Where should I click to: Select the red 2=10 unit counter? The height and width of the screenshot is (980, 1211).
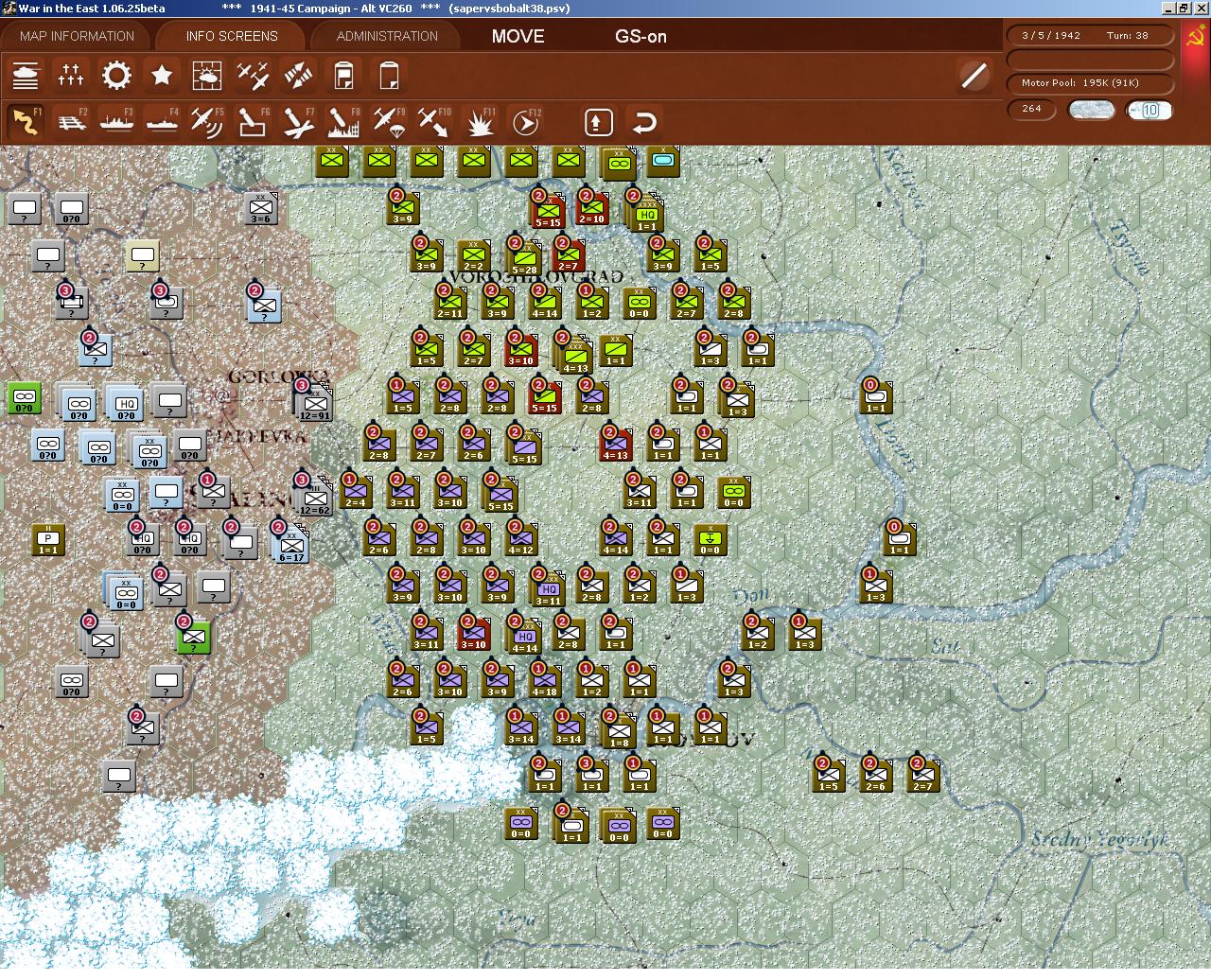(x=591, y=208)
